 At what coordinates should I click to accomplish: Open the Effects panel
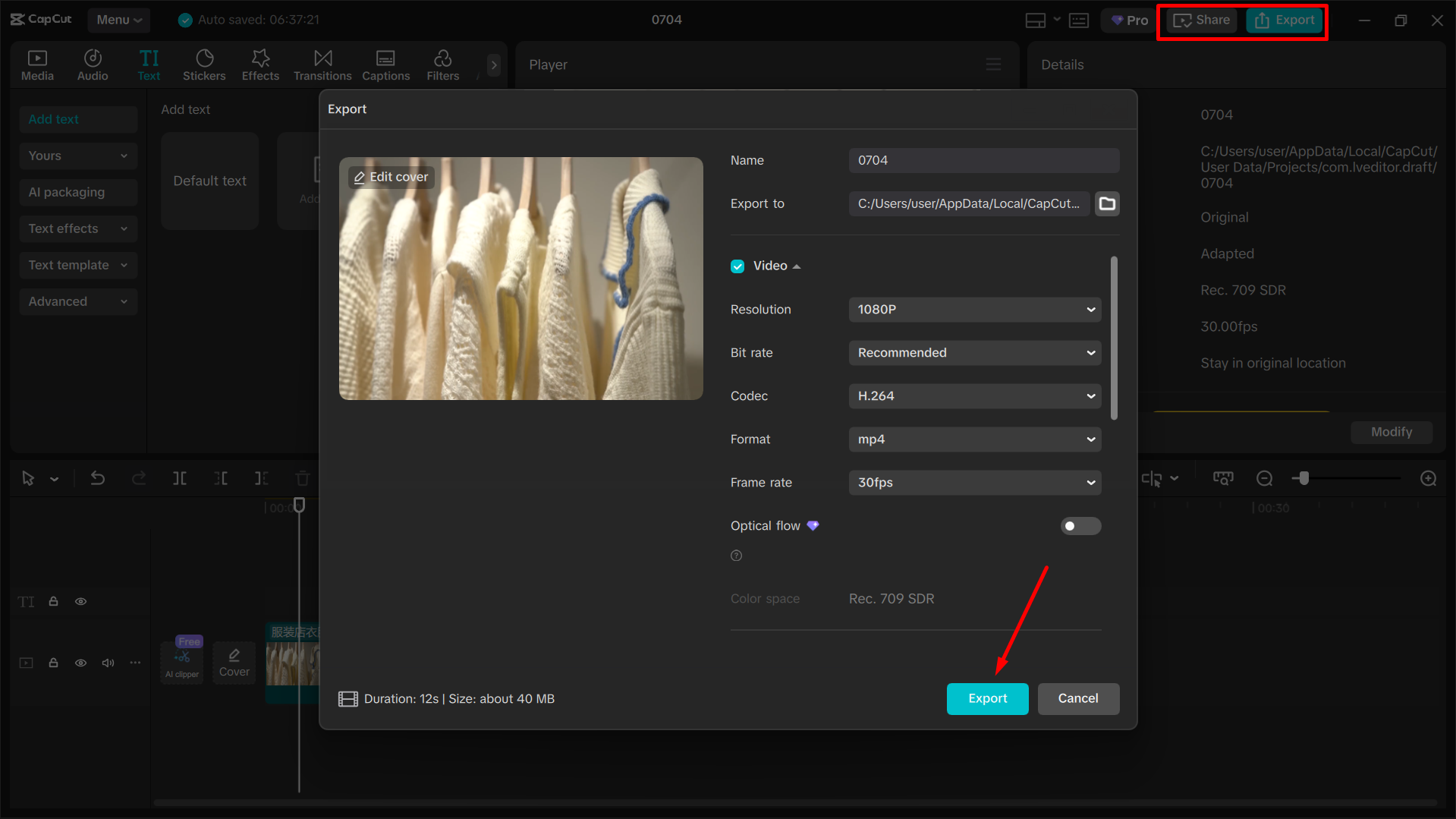[x=260, y=65]
